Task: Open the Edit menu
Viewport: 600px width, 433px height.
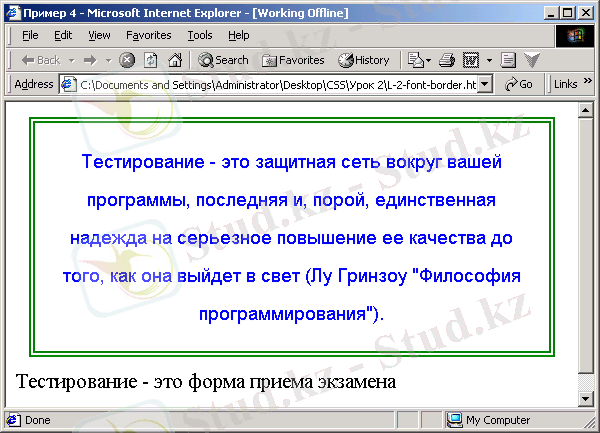Action: (x=63, y=35)
